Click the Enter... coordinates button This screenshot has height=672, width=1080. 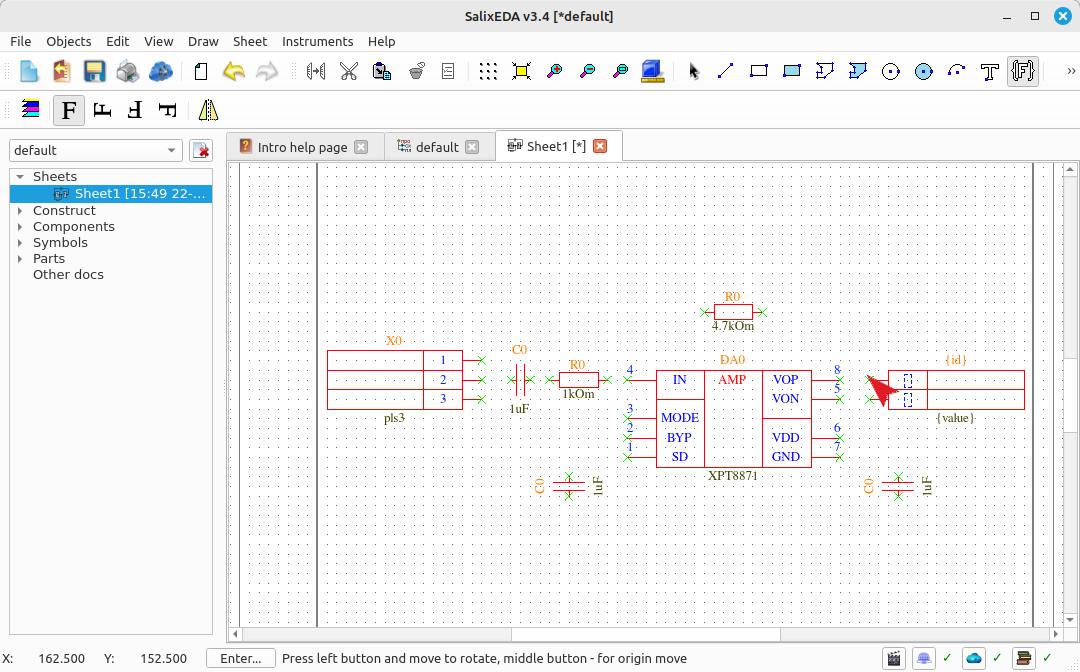coord(240,658)
